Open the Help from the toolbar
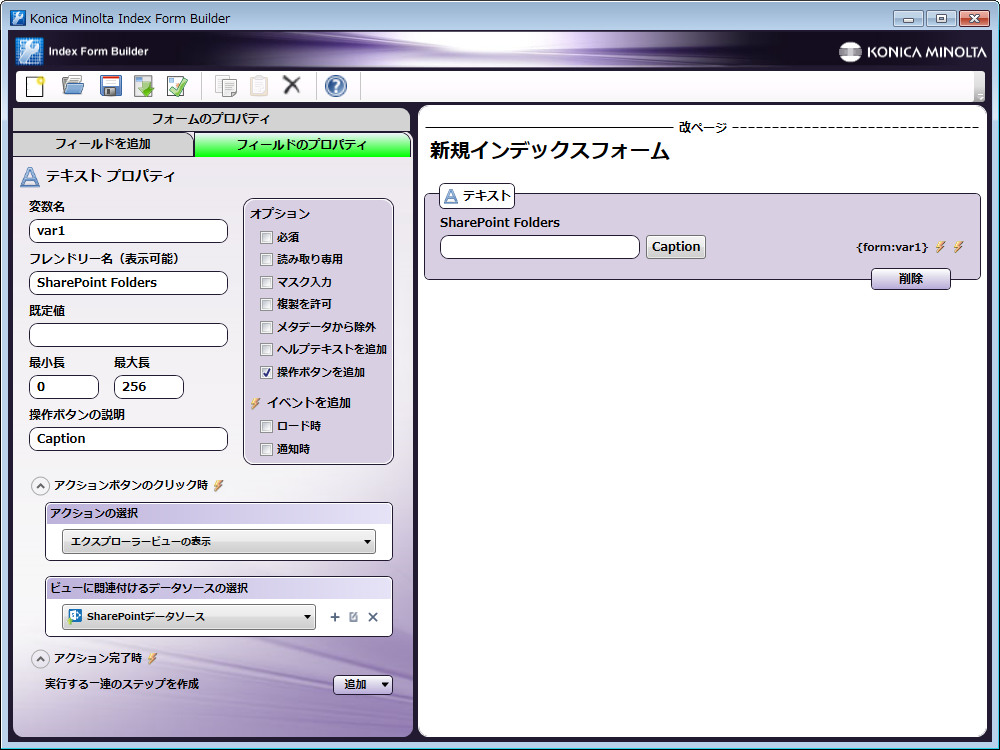 pos(336,86)
